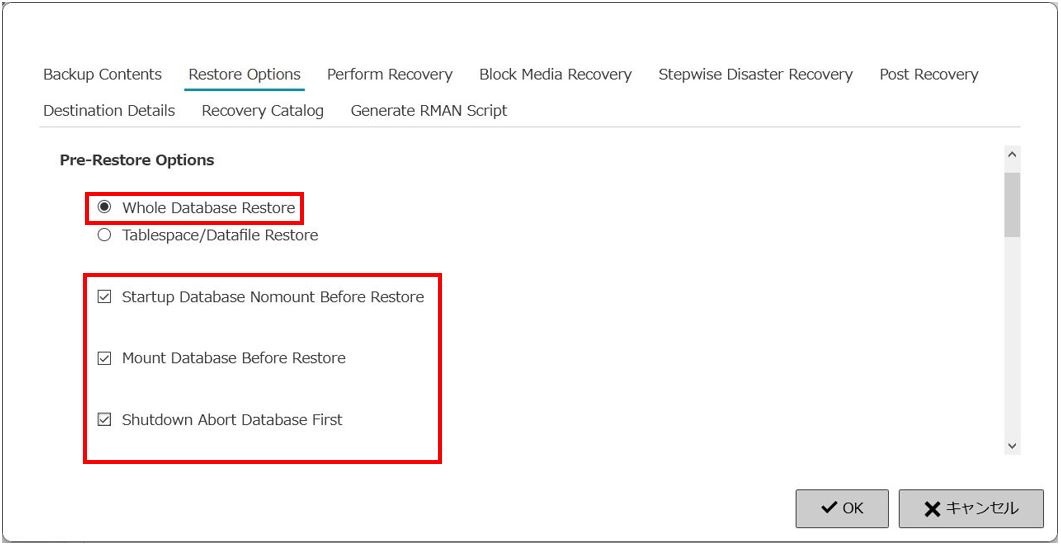Toggle Mount Database Before Restore checkbox
This screenshot has height=546, width=1061.
click(x=104, y=359)
